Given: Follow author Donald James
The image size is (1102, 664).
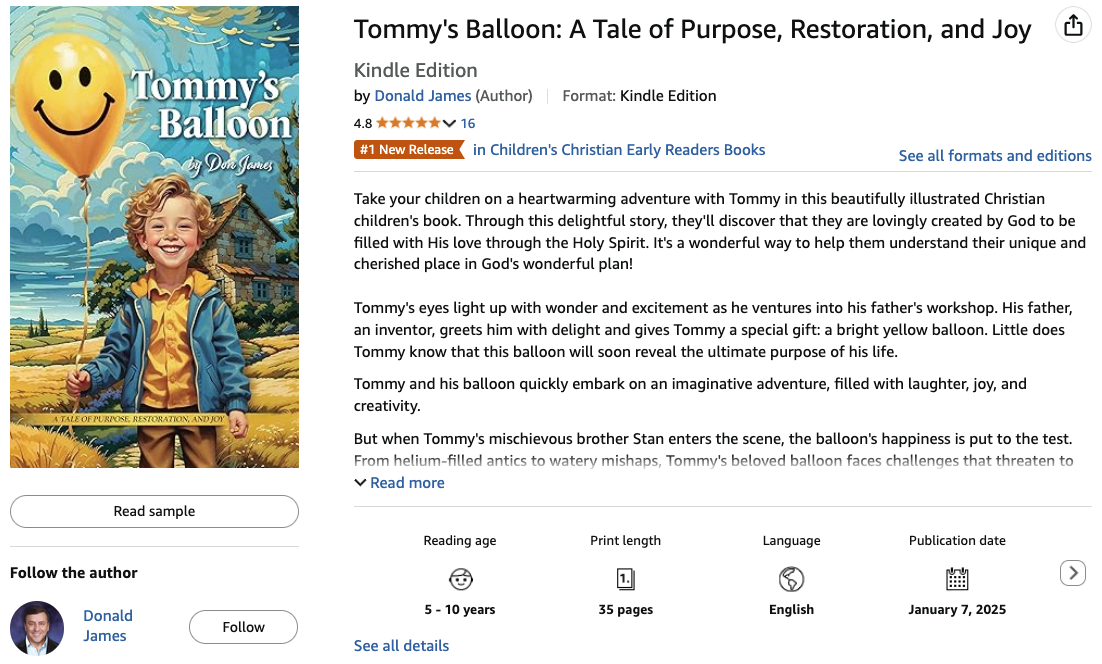Looking at the screenshot, I should tap(243, 627).
